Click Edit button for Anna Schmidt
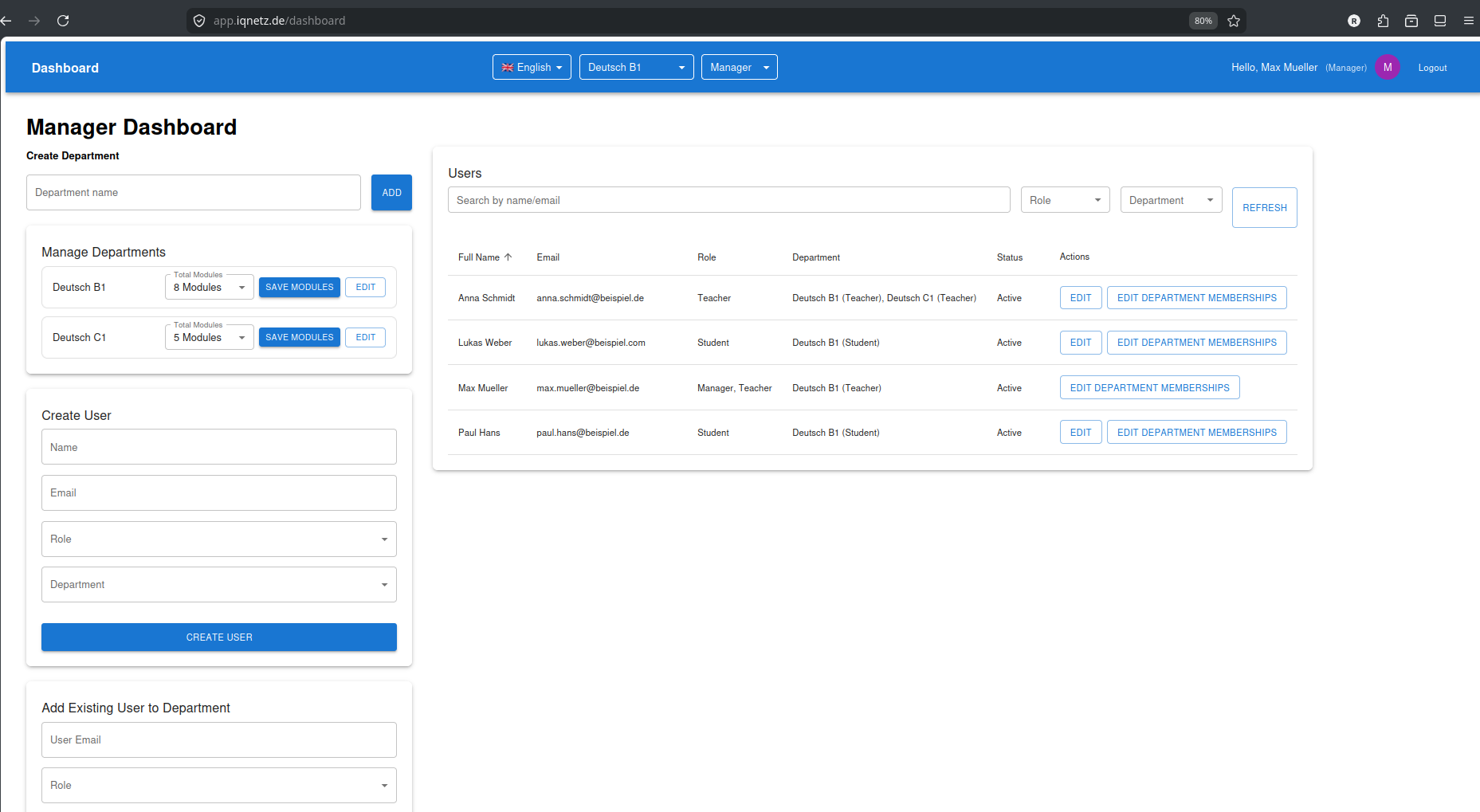This screenshot has width=1480, height=812. (1081, 298)
